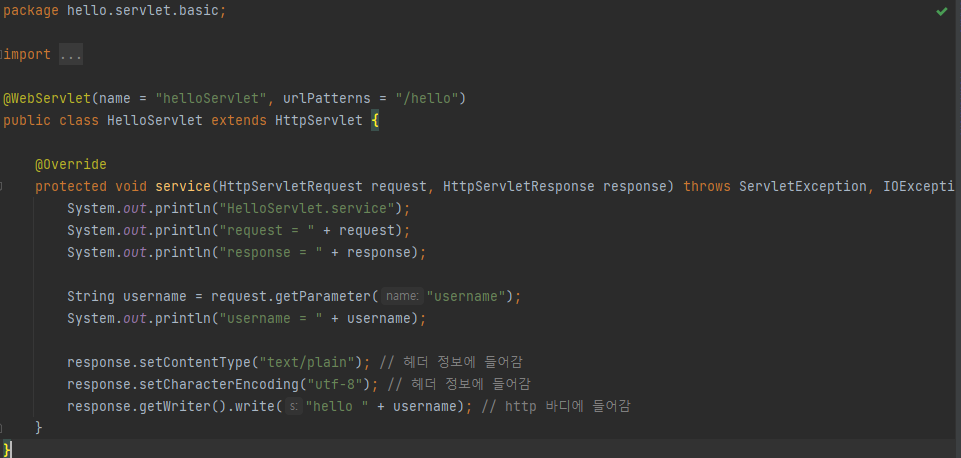Click the package hello.servlet.basic line

click(115, 12)
